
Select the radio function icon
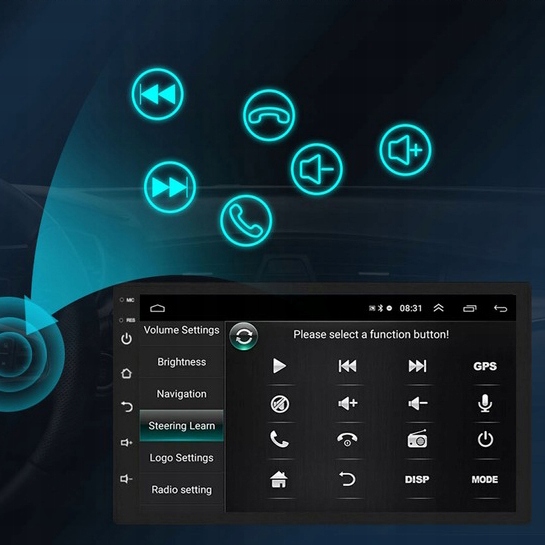point(417,439)
